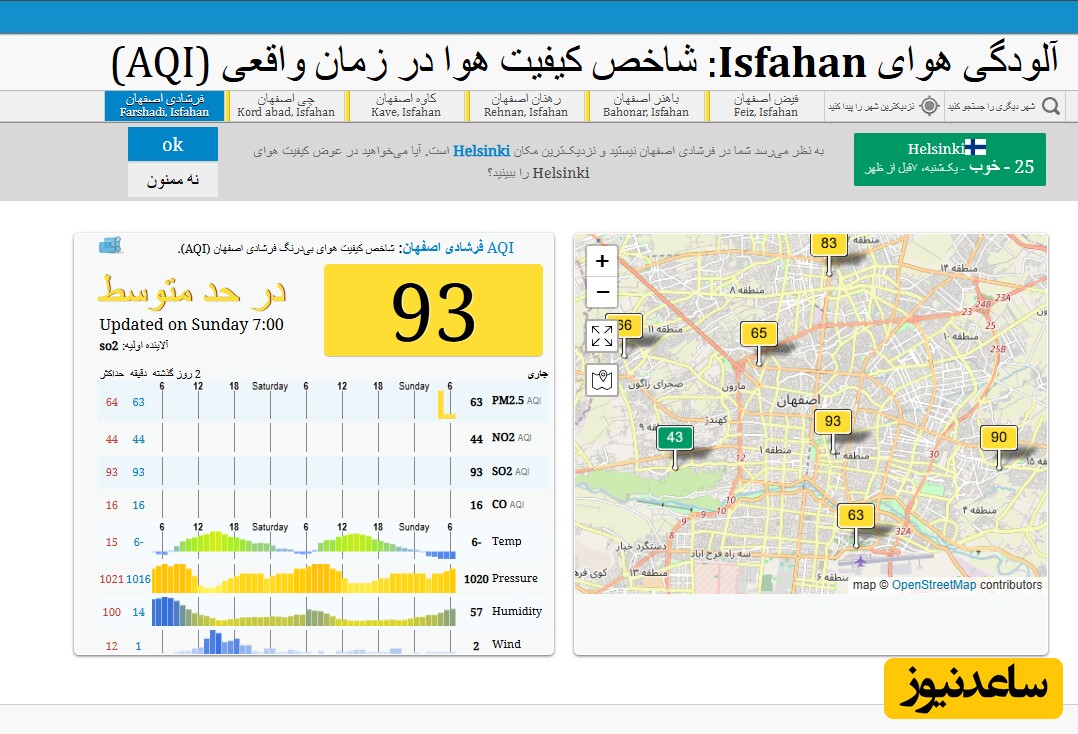Zoom in on the Isfahan map
The height and width of the screenshot is (734, 1078).
[x=602, y=261]
